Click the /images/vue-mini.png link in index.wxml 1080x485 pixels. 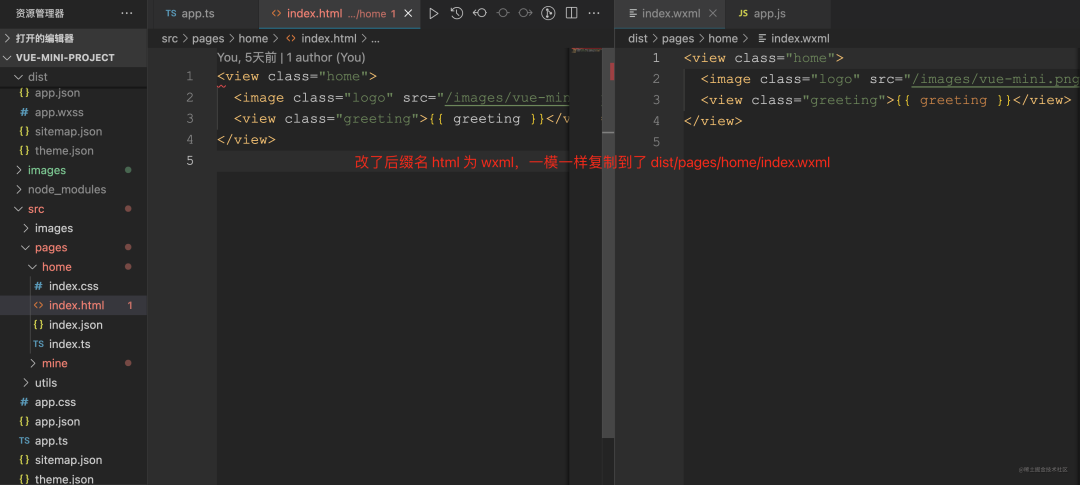pos(995,79)
